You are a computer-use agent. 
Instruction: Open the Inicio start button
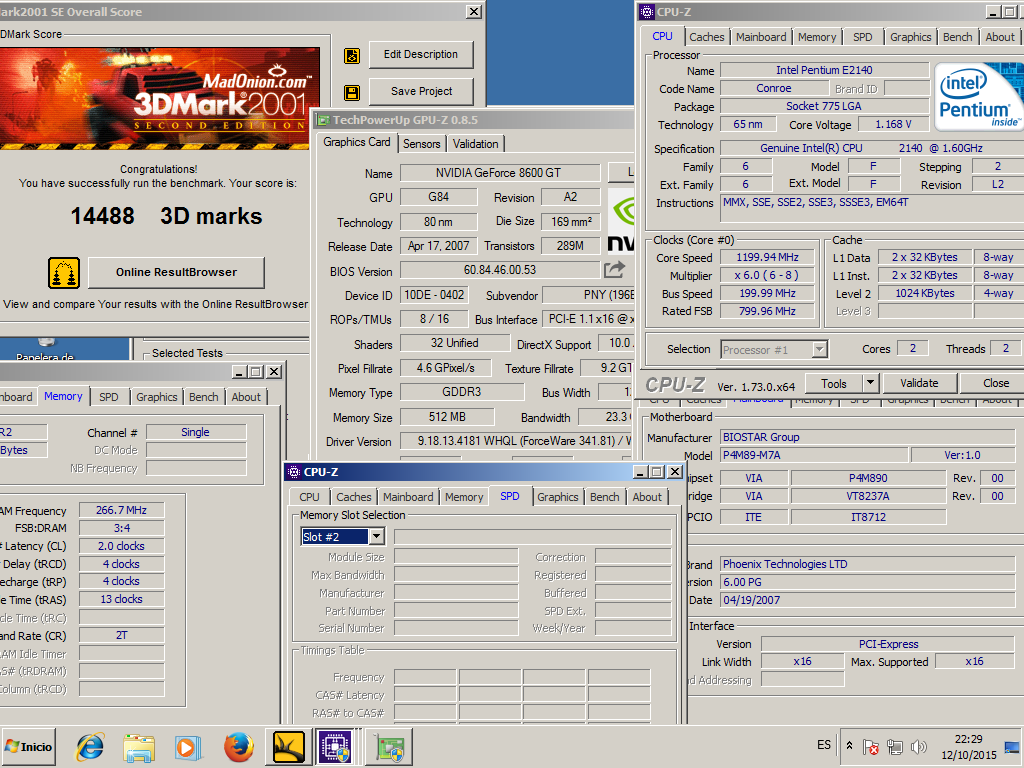click(x=29, y=746)
